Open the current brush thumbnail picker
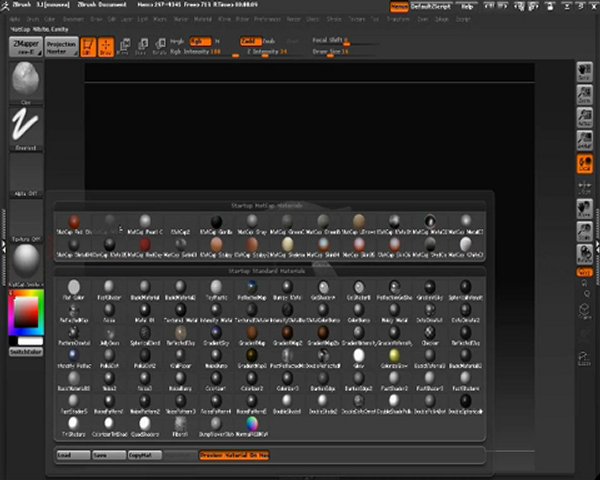The width and height of the screenshot is (600, 480). (28, 81)
